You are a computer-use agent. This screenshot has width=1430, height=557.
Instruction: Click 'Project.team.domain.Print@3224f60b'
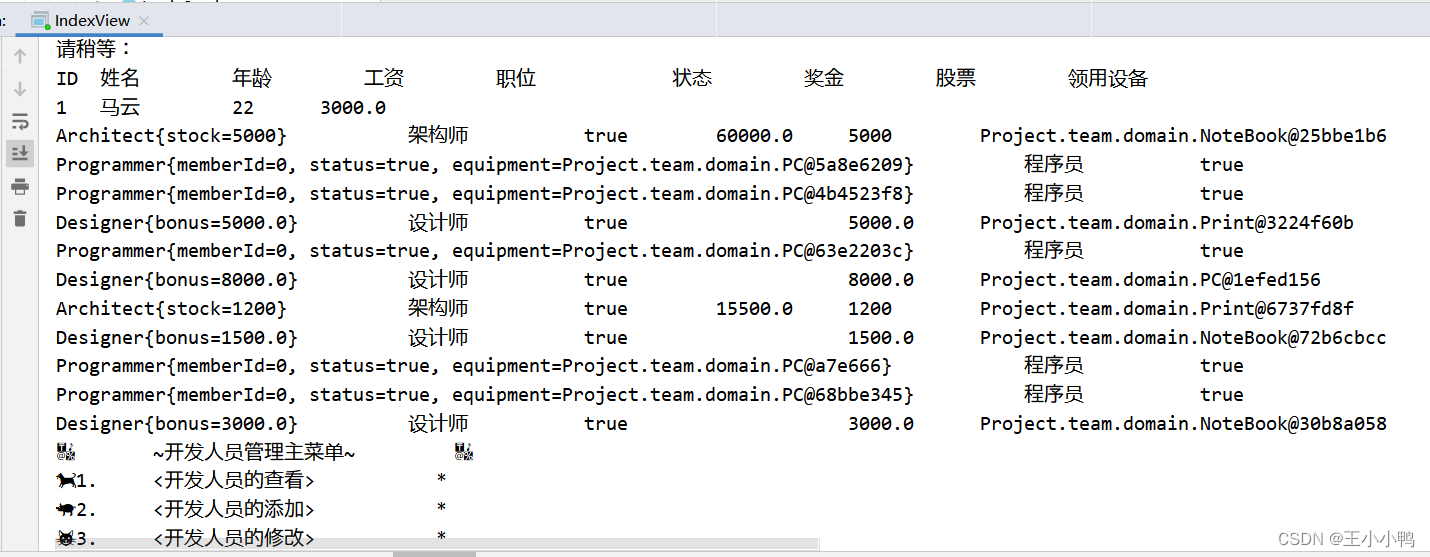click(x=1167, y=223)
